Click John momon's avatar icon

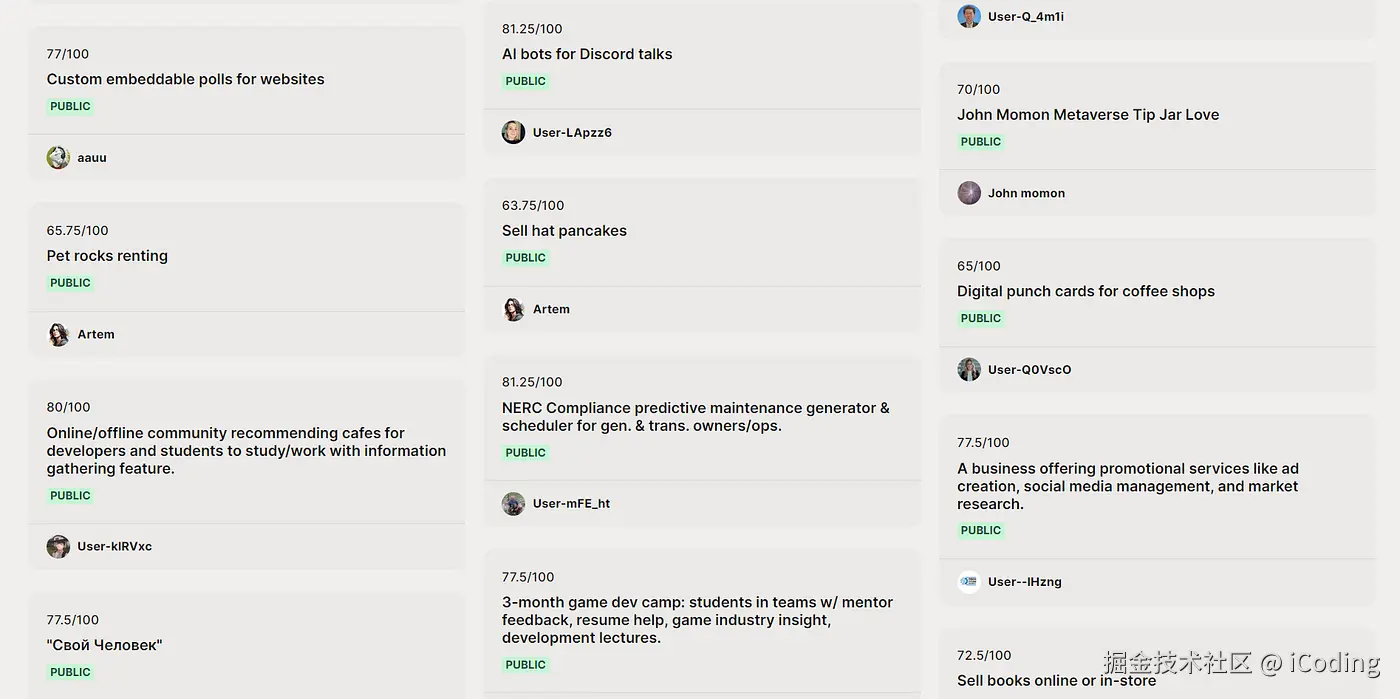point(969,193)
